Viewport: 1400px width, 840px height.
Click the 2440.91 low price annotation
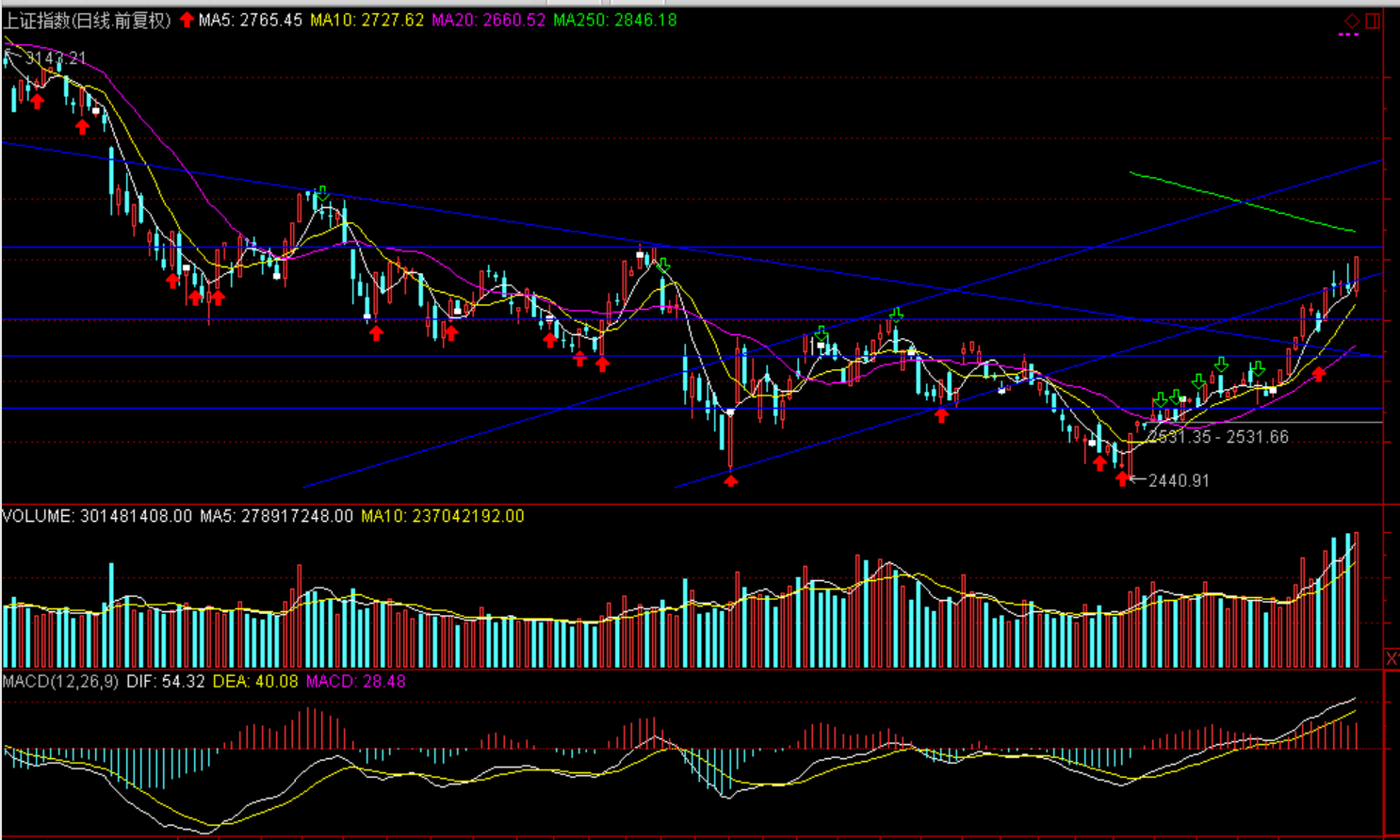point(1179,480)
